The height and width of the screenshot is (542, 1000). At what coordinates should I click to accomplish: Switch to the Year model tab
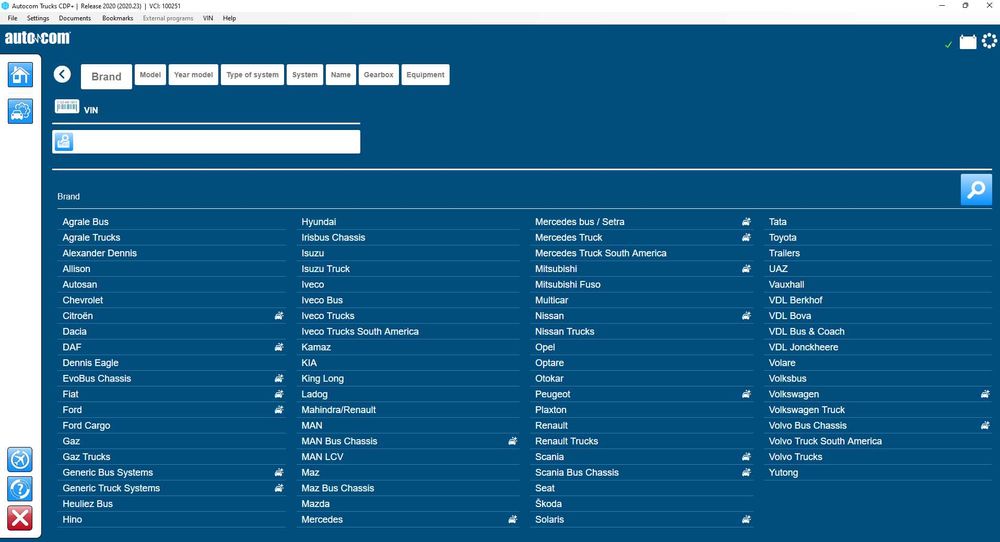click(193, 75)
